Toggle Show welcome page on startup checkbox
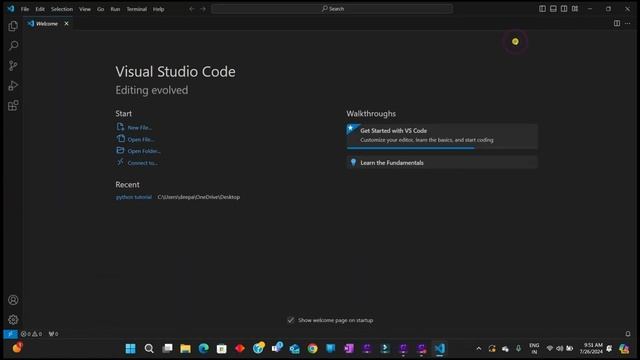640x360 pixels. (291, 320)
